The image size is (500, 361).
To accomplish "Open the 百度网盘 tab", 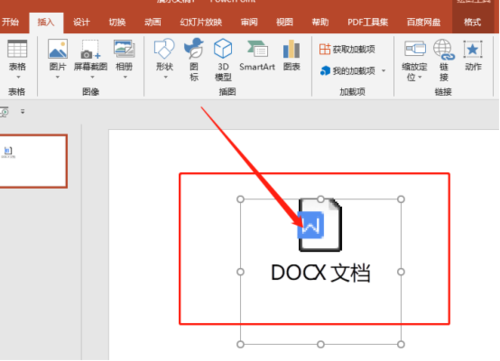I will pyautogui.click(x=424, y=22).
